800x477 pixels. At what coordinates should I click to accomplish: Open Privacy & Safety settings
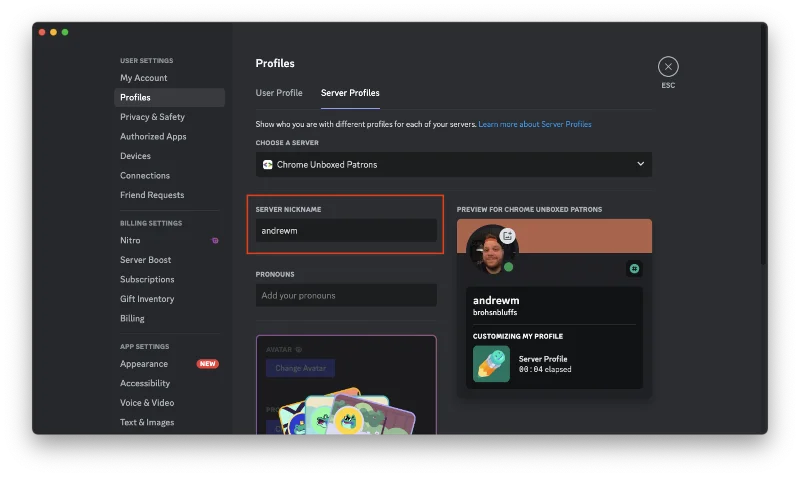[169, 117]
